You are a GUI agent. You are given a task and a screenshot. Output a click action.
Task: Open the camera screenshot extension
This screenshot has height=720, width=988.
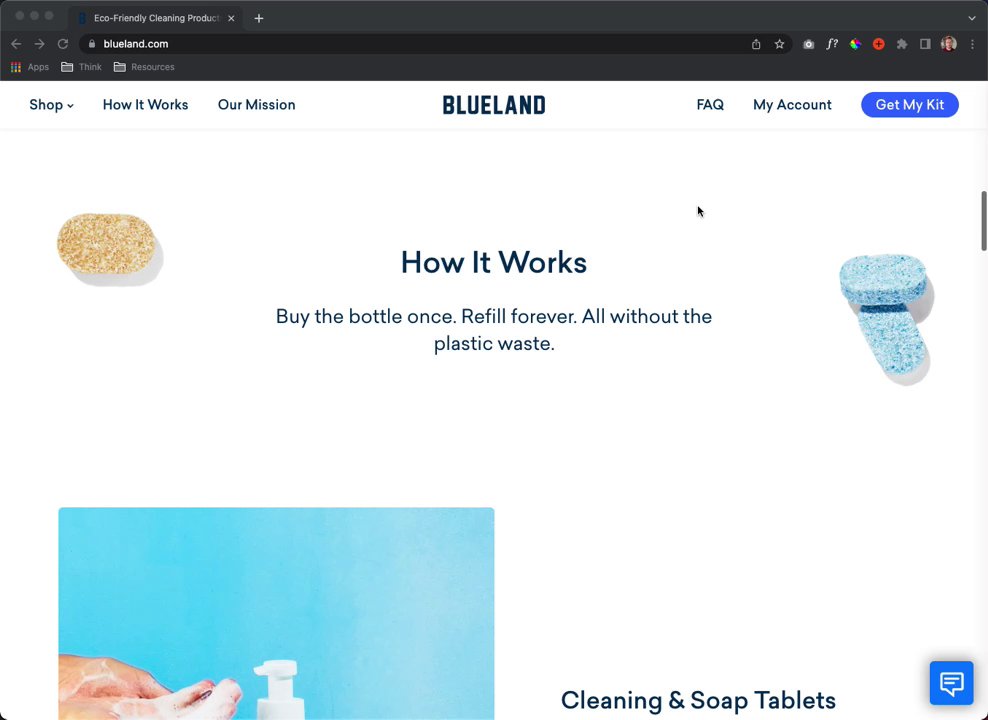point(808,44)
